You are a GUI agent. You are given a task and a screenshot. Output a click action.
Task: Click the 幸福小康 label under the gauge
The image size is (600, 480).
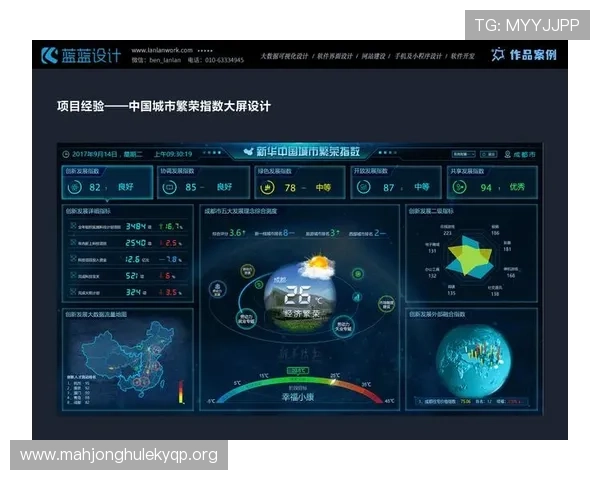[298, 397]
